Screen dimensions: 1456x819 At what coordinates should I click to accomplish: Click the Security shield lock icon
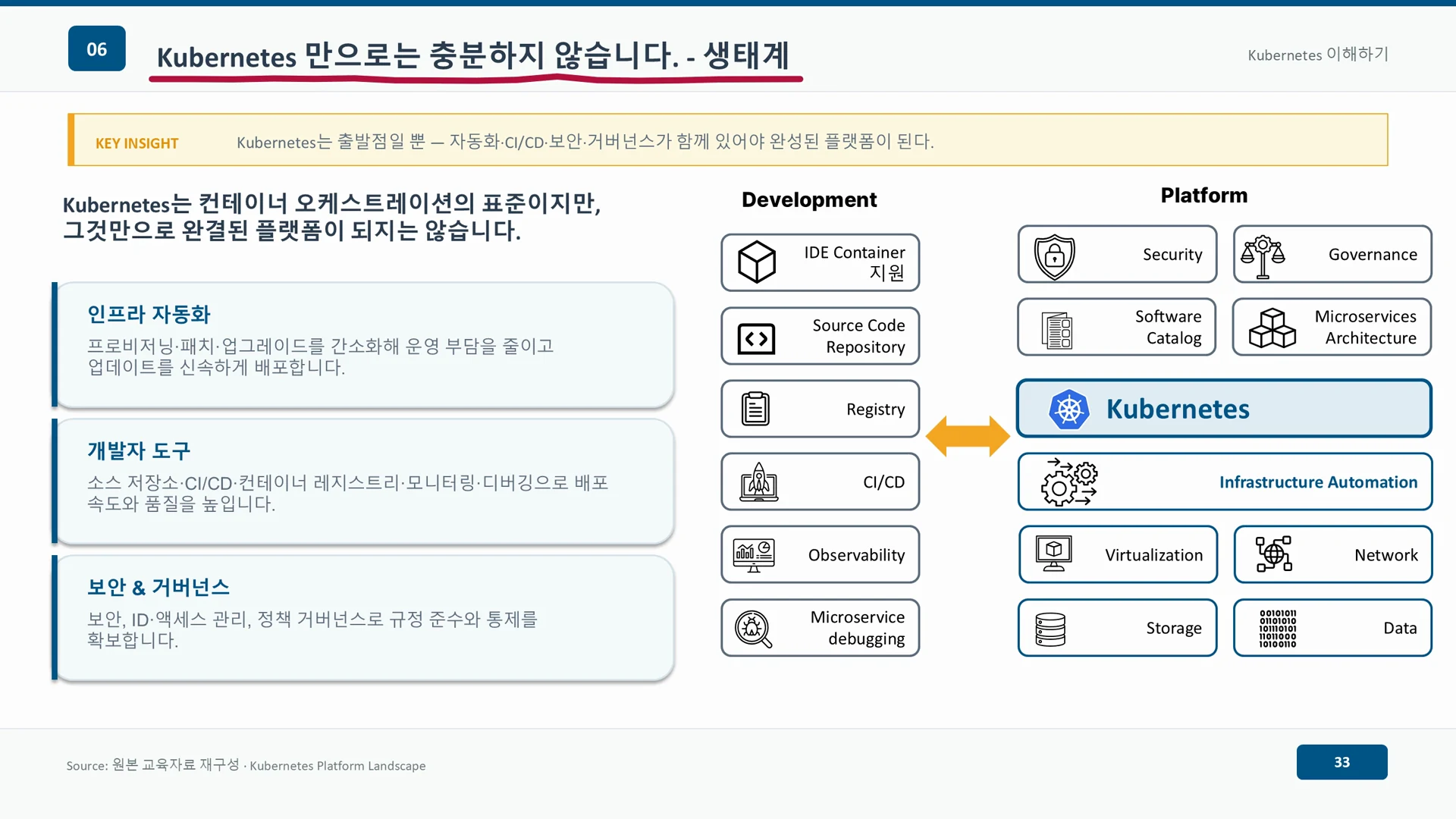point(1055,256)
